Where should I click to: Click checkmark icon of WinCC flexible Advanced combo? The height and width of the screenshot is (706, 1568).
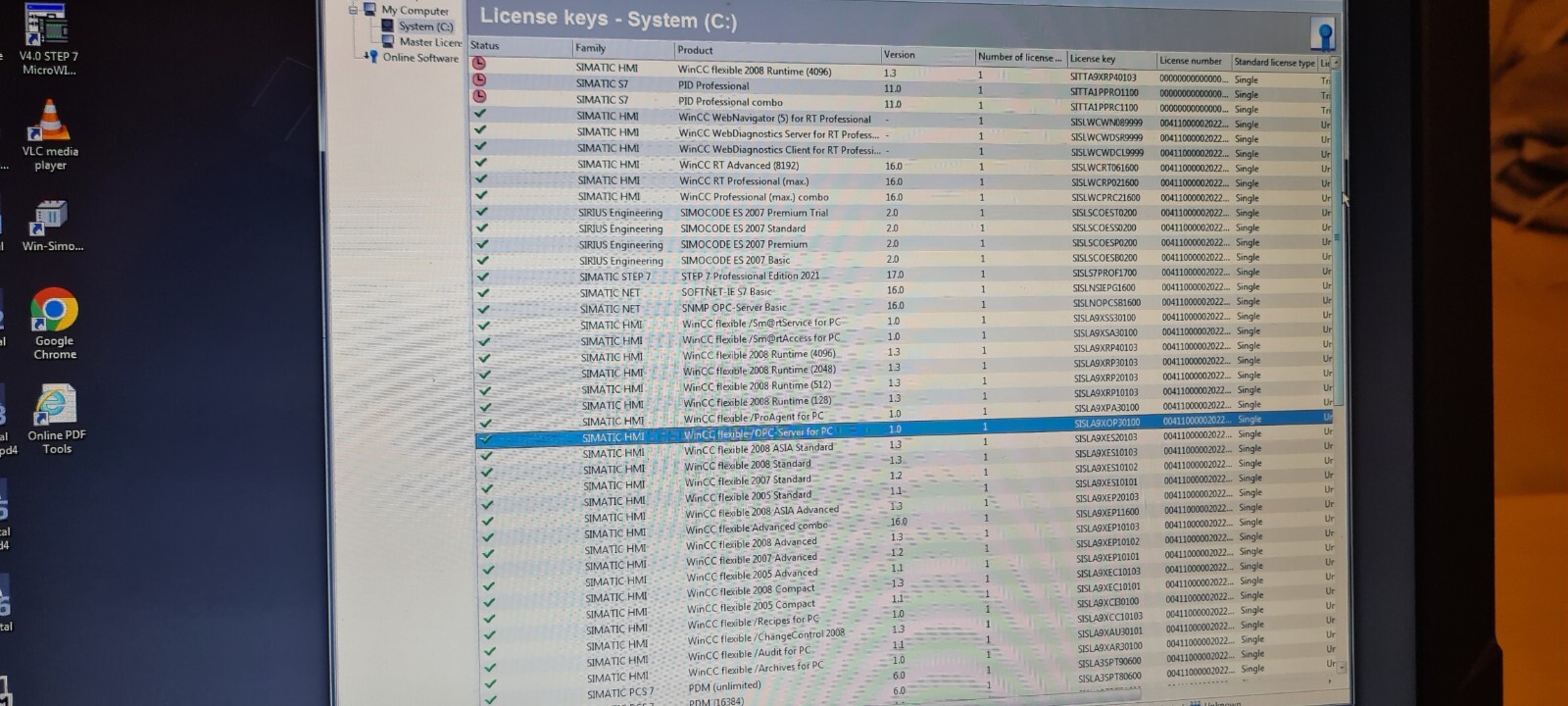click(x=487, y=536)
